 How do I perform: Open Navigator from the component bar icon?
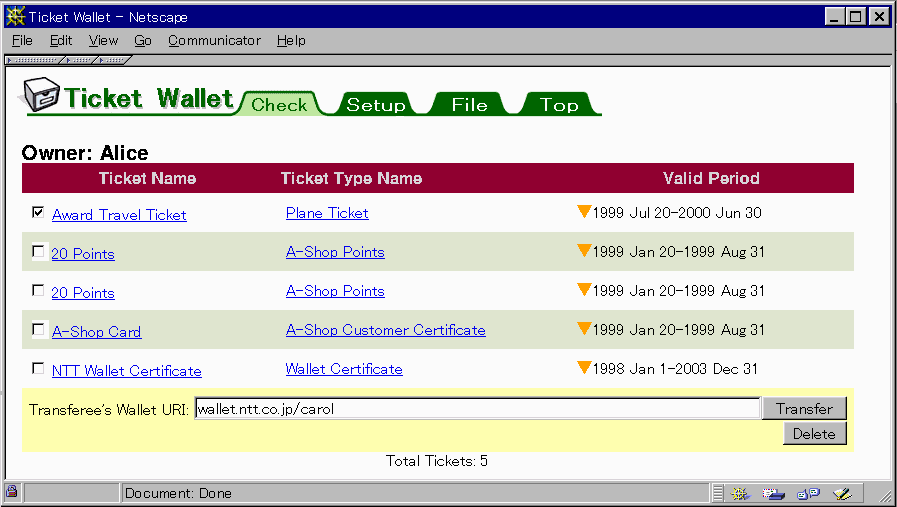click(x=741, y=492)
